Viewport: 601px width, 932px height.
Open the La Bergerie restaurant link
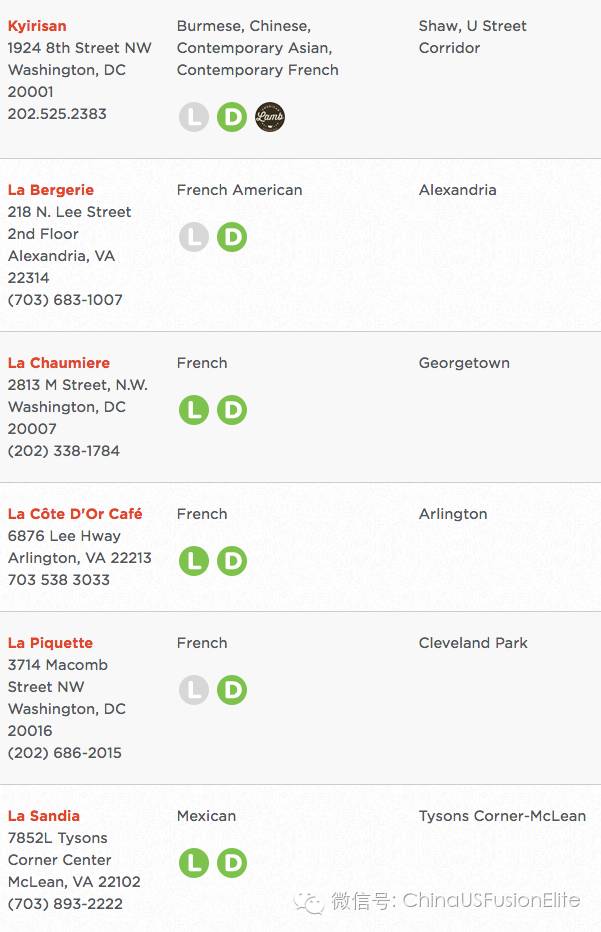coord(51,190)
